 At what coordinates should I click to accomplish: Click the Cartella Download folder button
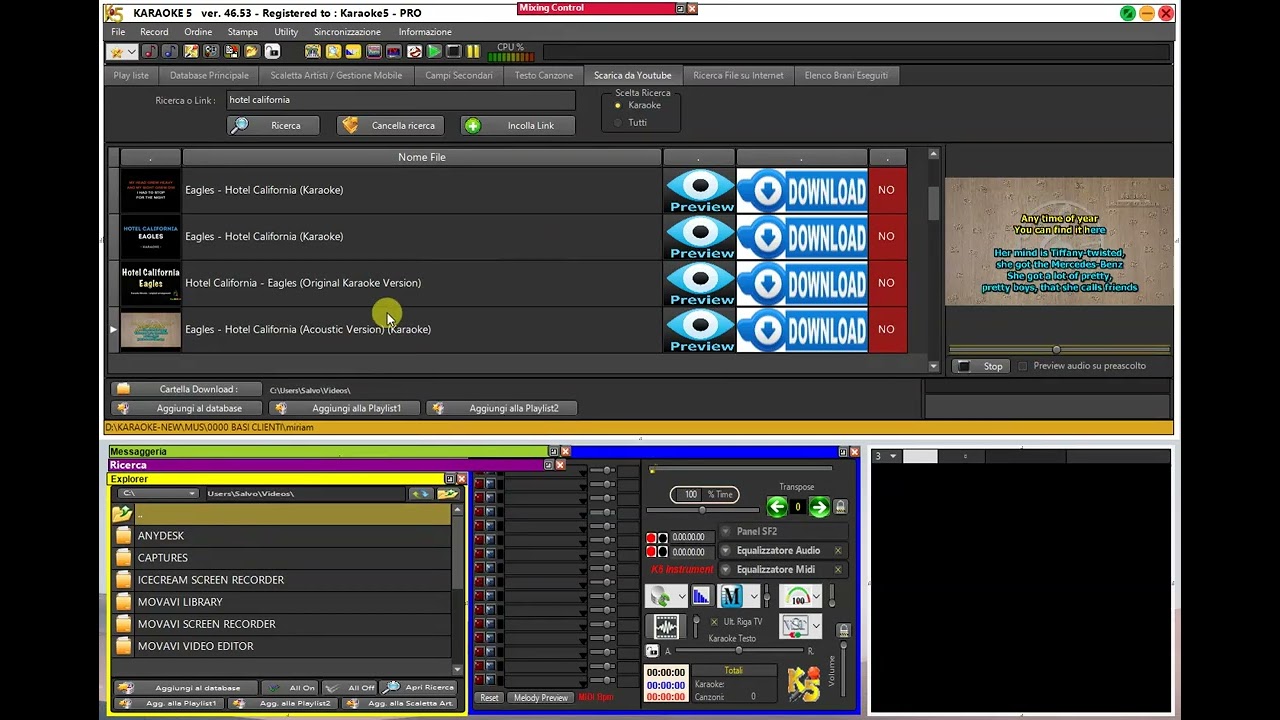[186, 389]
